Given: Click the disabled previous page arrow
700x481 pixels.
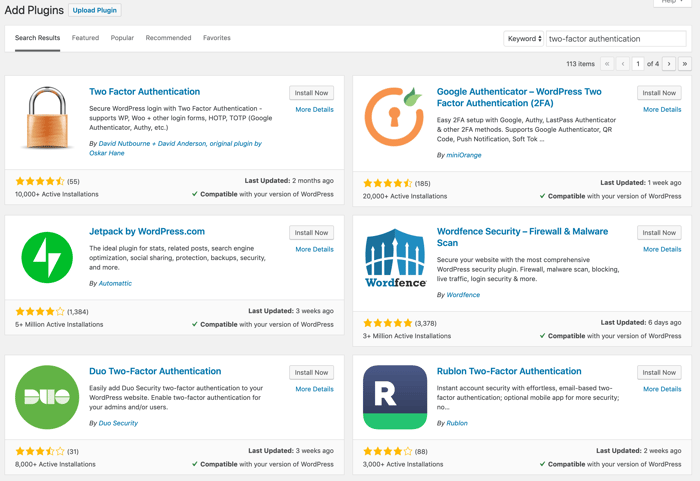Looking at the screenshot, I should click(x=623, y=64).
